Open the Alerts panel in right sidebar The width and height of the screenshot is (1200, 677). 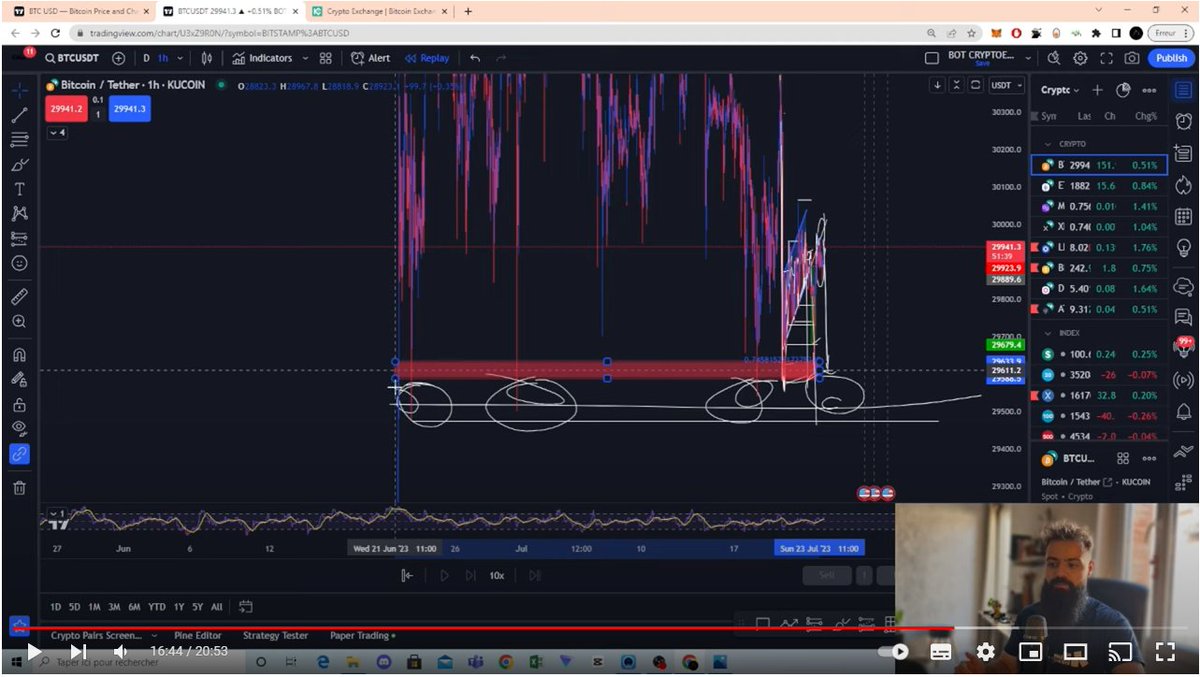coord(1184,122)
